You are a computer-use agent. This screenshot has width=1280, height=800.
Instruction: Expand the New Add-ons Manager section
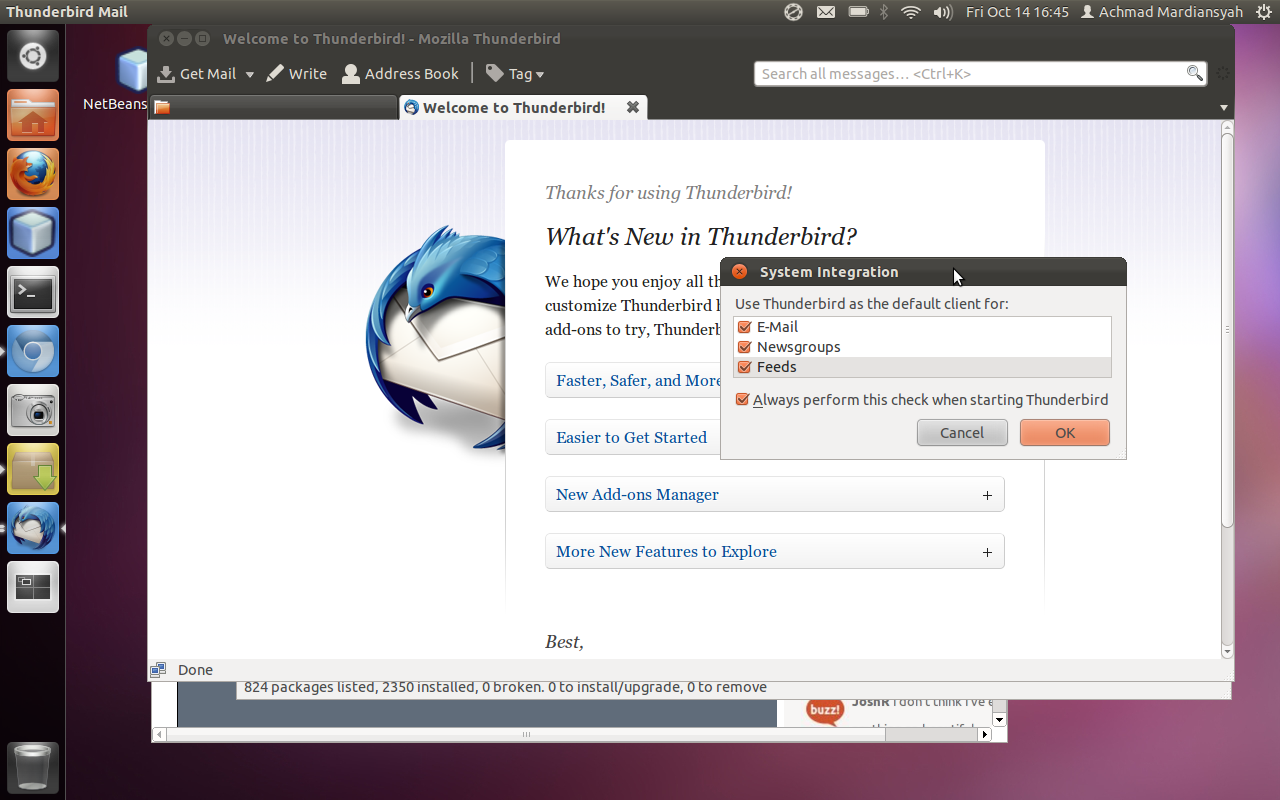[x=775, y=495]
